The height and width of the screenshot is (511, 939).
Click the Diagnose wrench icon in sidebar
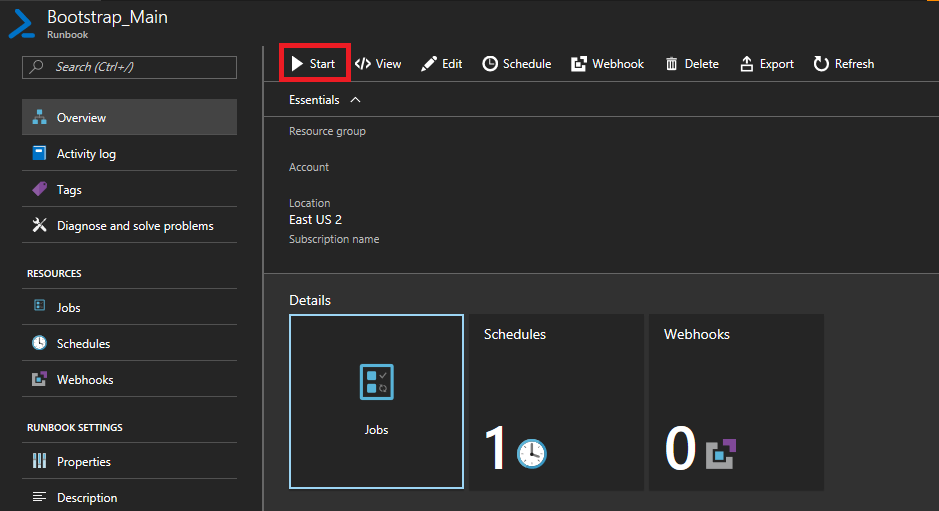(x=40, y=225)
